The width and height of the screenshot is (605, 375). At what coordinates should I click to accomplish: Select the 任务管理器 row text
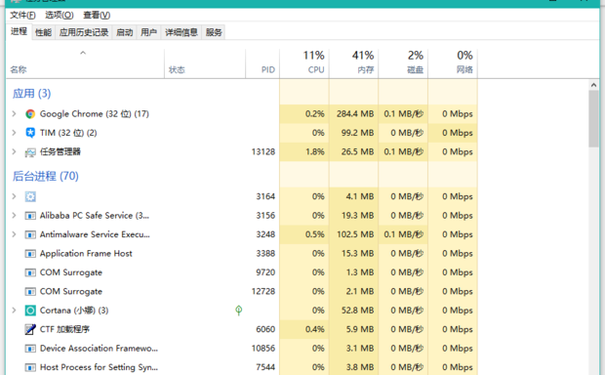pyautogui.click(x=60, y=152)
